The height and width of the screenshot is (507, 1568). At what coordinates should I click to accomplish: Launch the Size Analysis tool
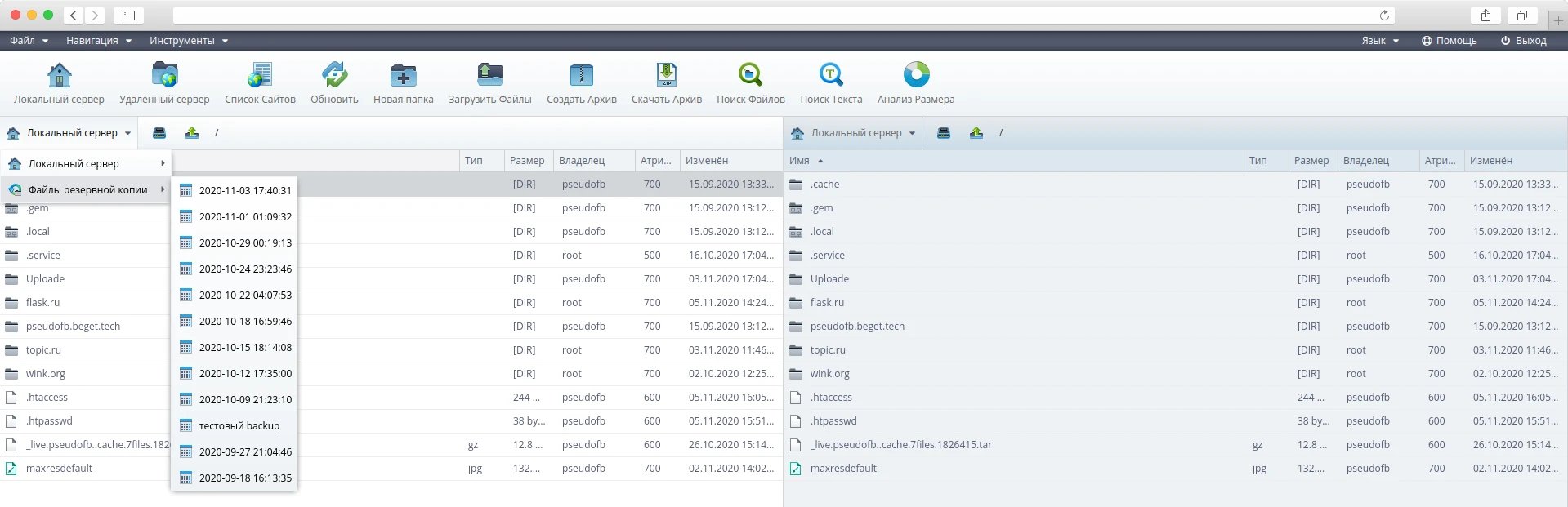pos(916,76)
